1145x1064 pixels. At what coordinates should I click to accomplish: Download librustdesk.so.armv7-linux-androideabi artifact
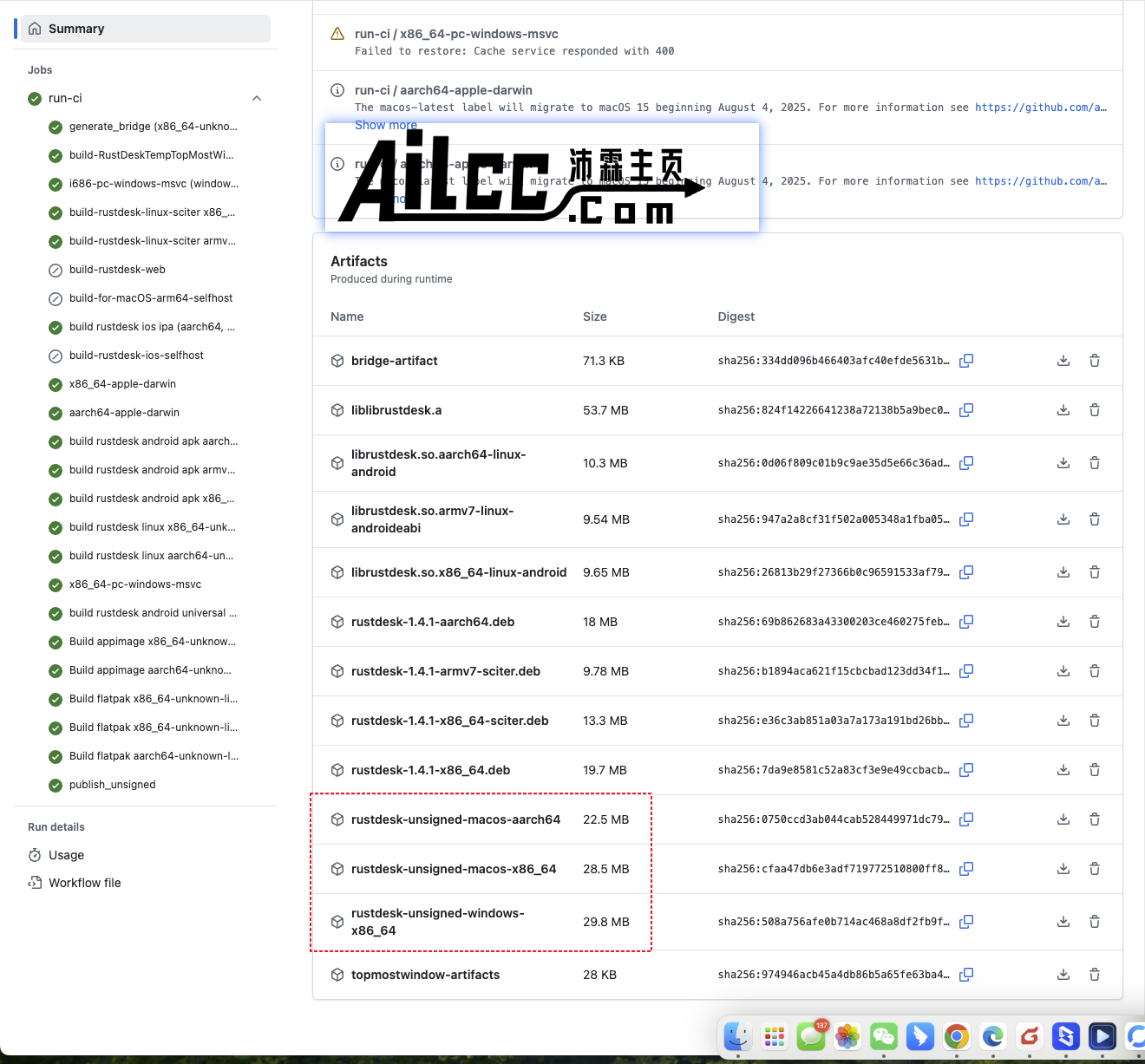[x=1063, y=519]
